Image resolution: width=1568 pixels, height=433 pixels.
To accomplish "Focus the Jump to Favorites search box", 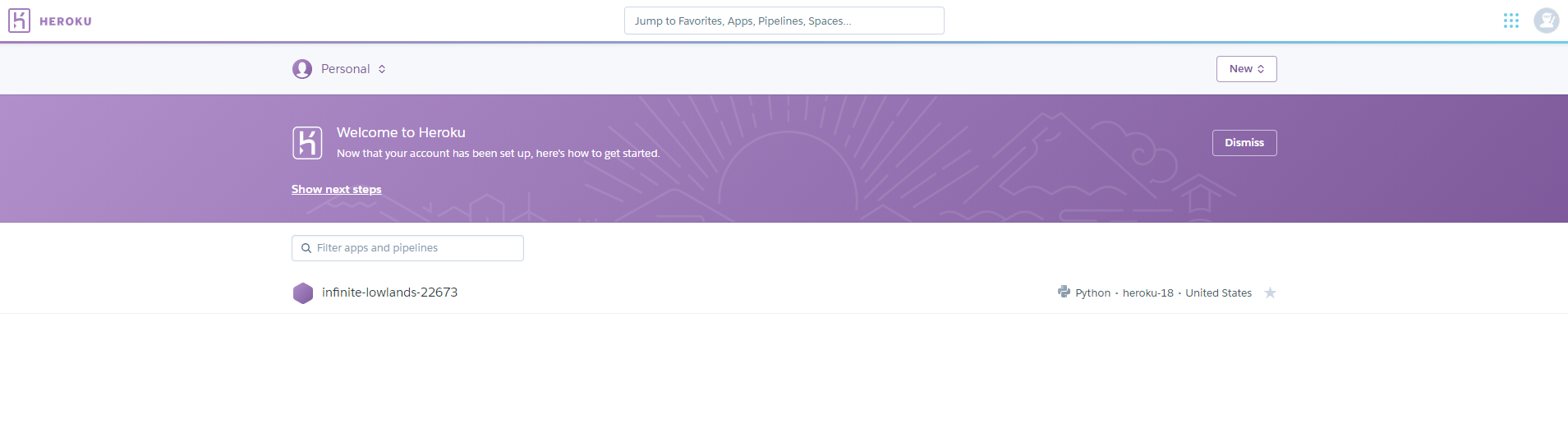I will click(784, 21).
